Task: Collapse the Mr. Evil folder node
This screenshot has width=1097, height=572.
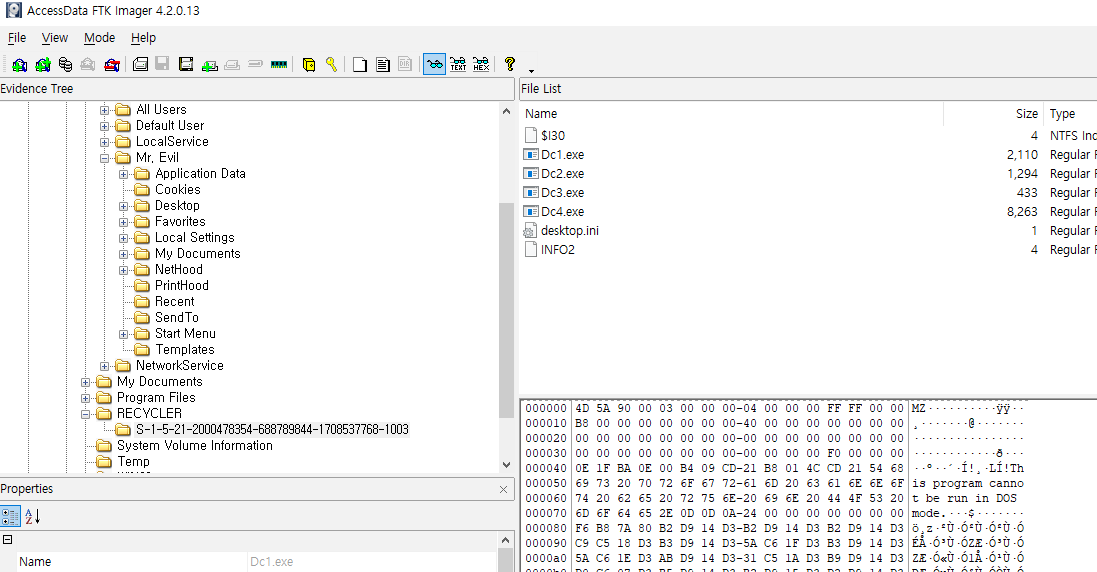Action: click(x=104, y=158)
